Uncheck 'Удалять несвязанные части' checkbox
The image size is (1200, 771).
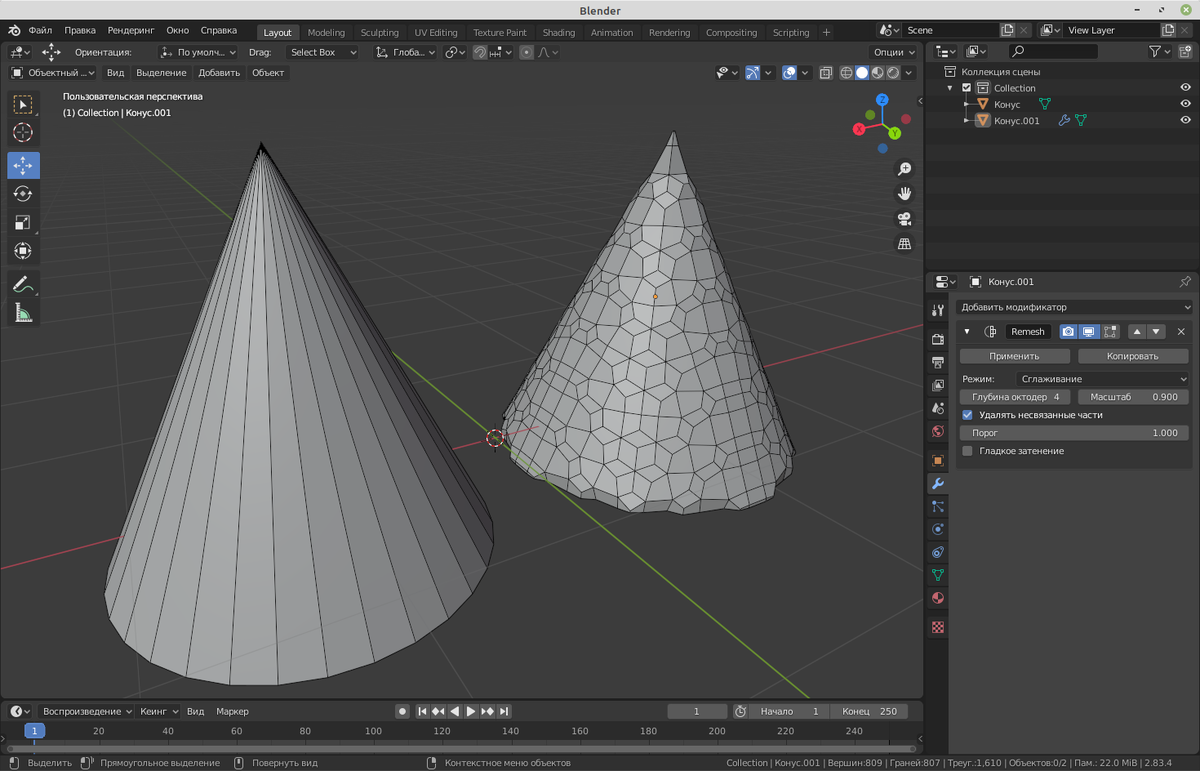(967, 415)
